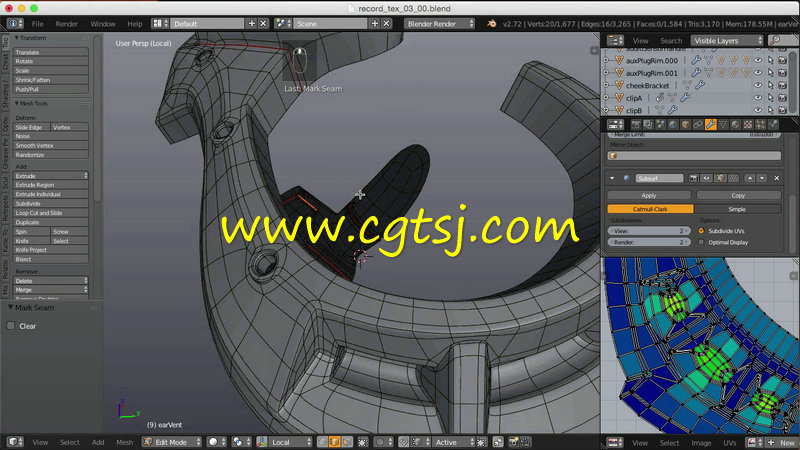Open the World properties tab (globe icon)
Viewport: 800px width, 450px height.
pyautogui.click(x=673, y=124)
